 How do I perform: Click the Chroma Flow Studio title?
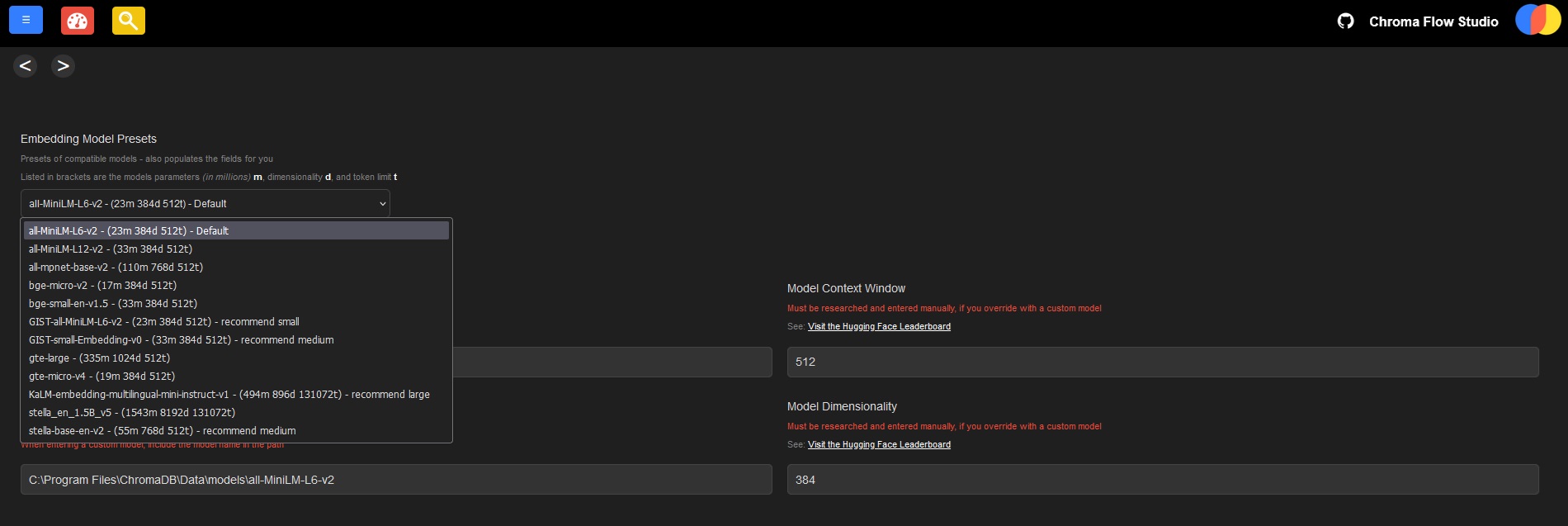(x=1433, y=21)
